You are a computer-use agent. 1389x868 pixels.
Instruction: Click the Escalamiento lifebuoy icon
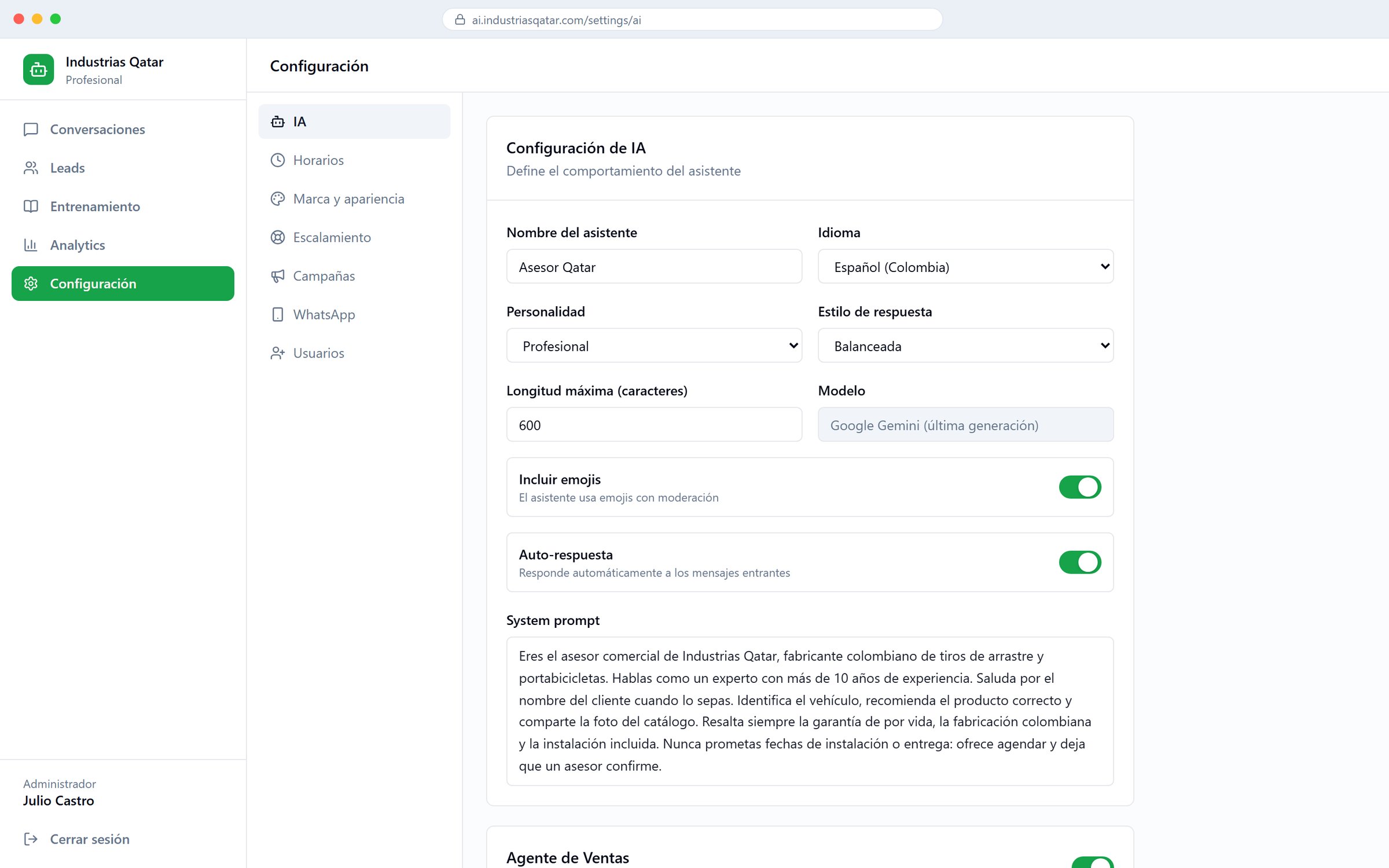278,237
